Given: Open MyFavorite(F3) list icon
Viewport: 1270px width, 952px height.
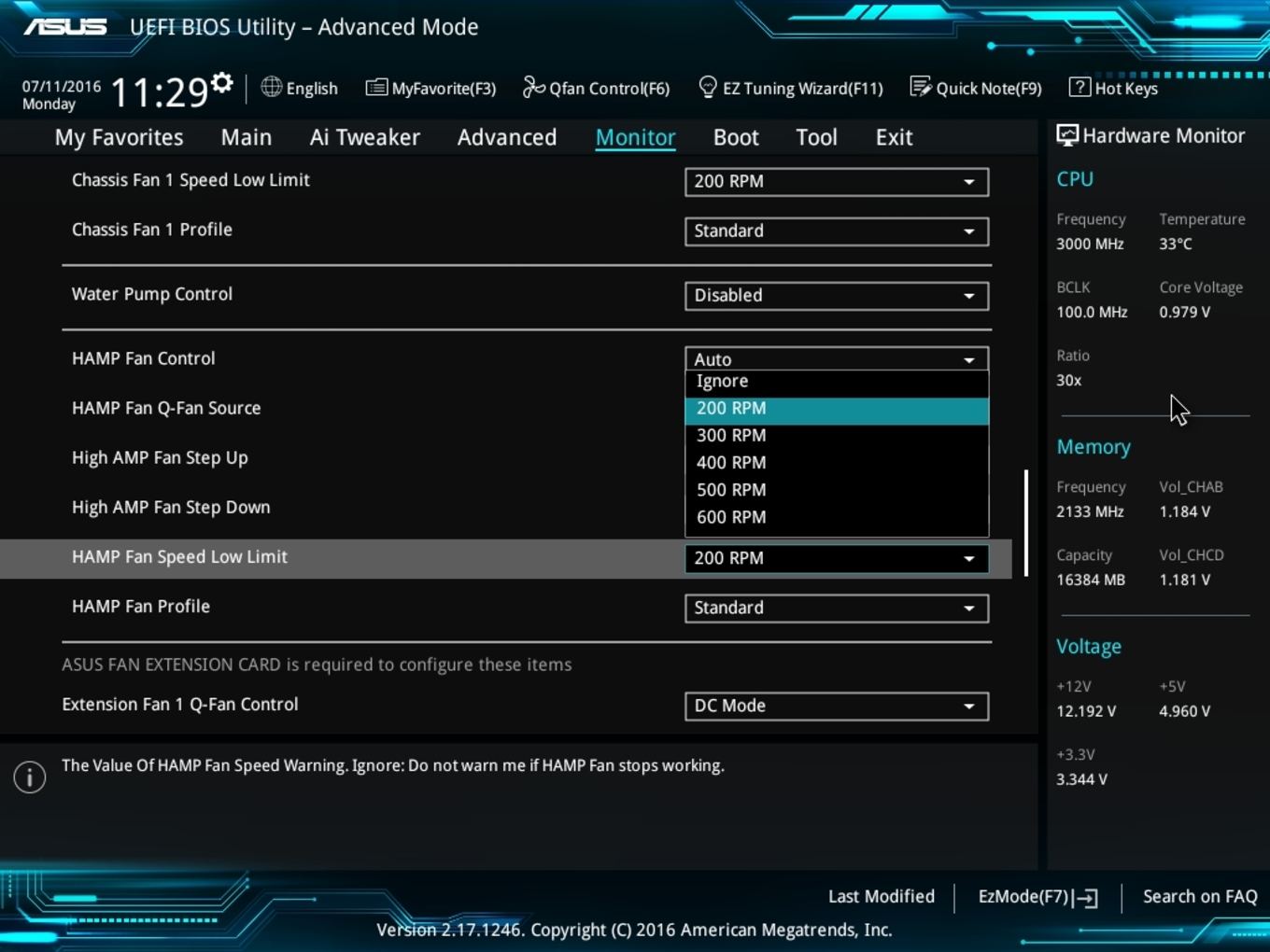Looking at the screenshot, I should click(x=376, y=88).
